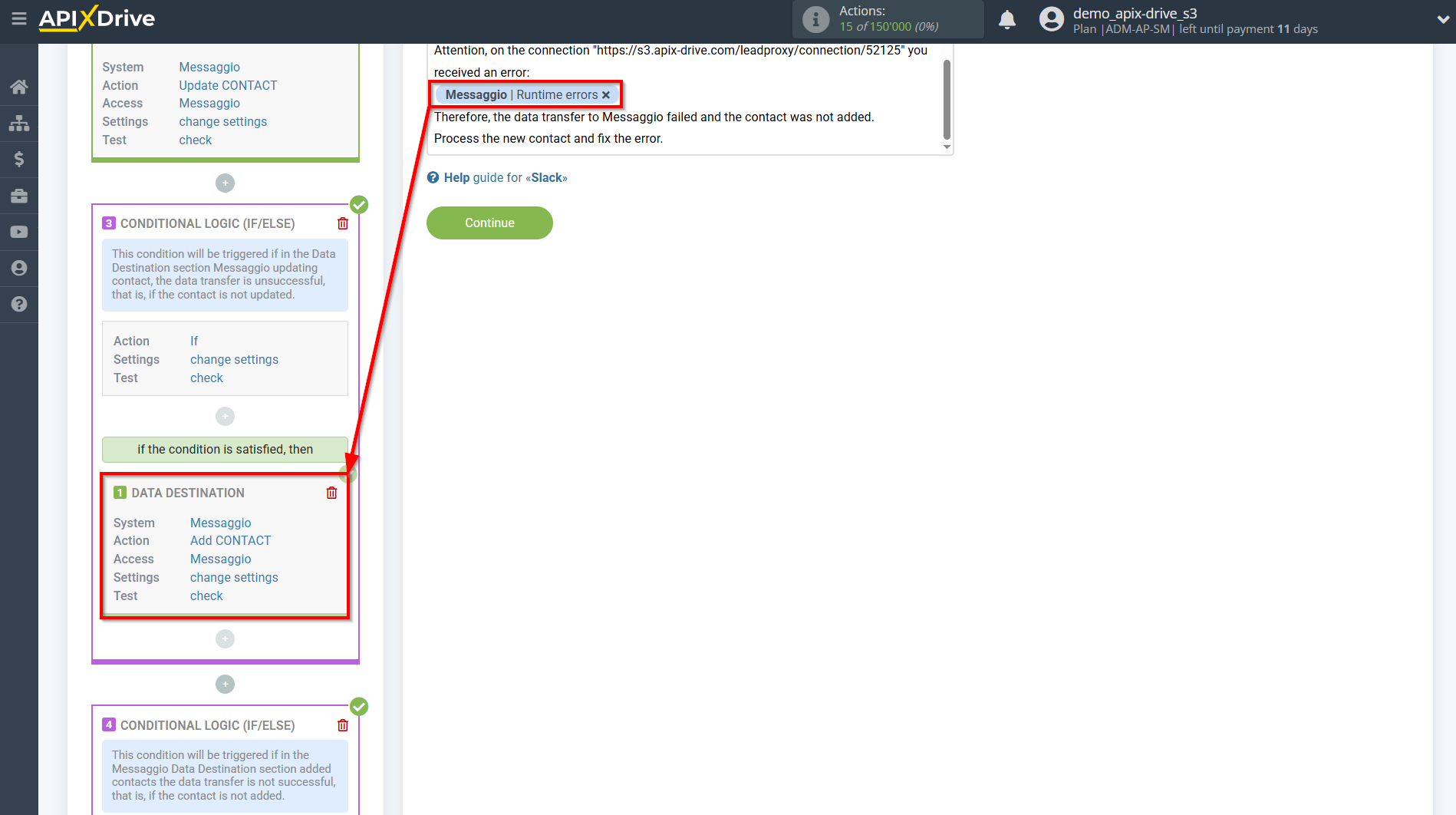Viewport: 1456px width, 815px height.
Task: Open the home dashboard icon
Action: click(x=19, y=87)
